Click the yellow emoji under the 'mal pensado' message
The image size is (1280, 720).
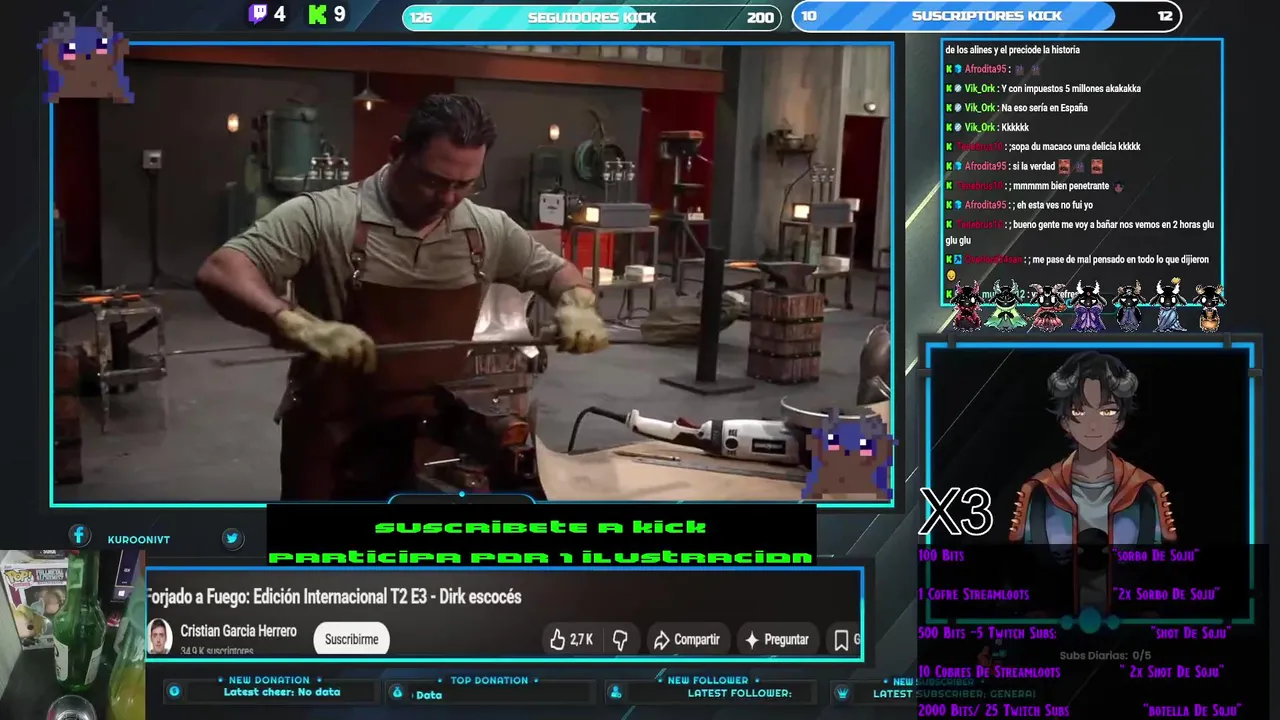click(x=951, y=275)
